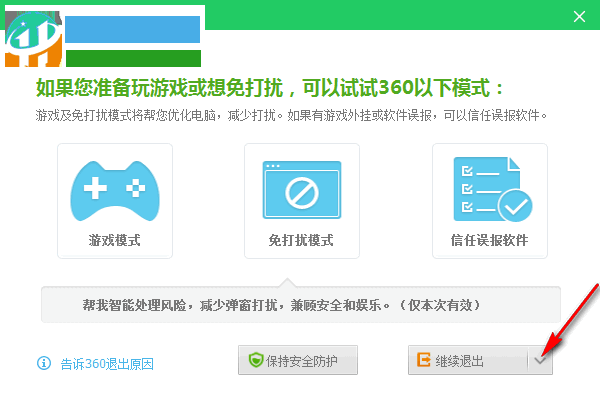Screen dimensions: 600x400
Task: Select the 游戏模式 gamepad card
Action: 115,201
